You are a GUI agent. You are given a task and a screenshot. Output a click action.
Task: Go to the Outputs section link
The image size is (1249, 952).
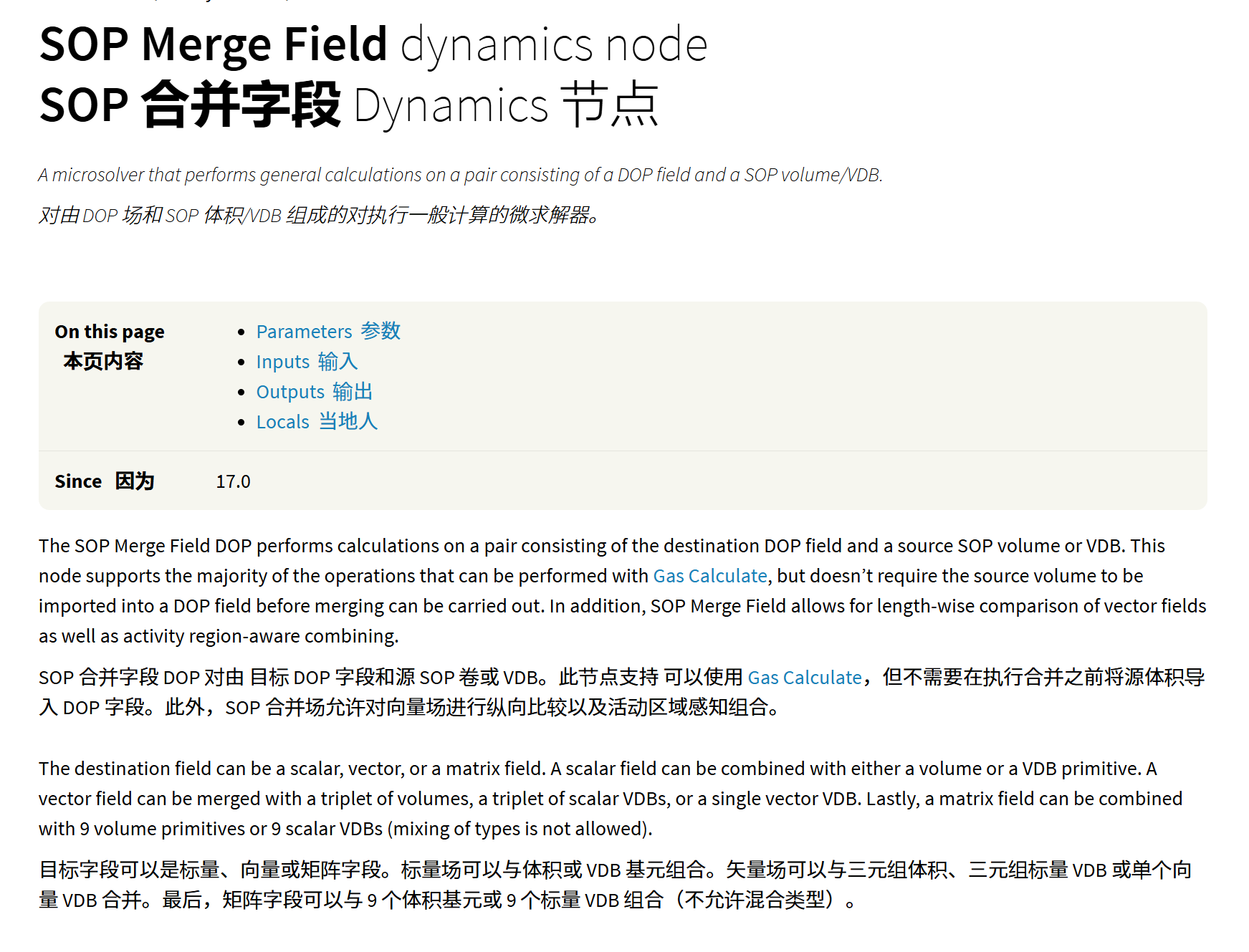click(x=315, y=392)
